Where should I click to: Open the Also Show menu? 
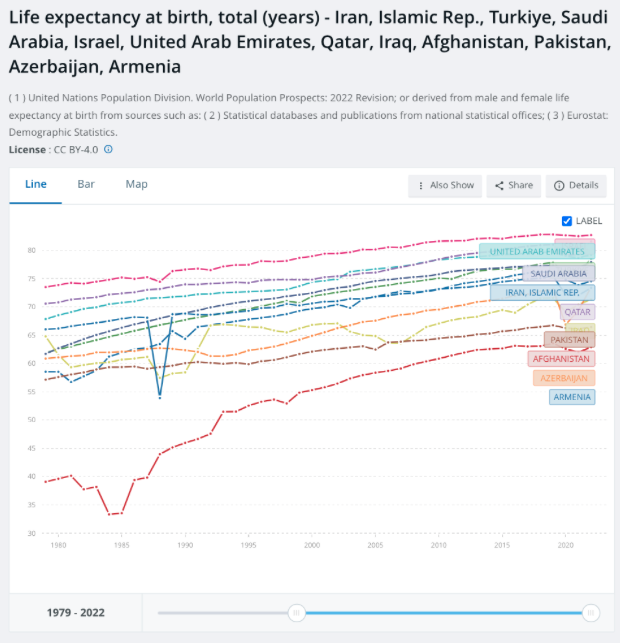point(445,186)
